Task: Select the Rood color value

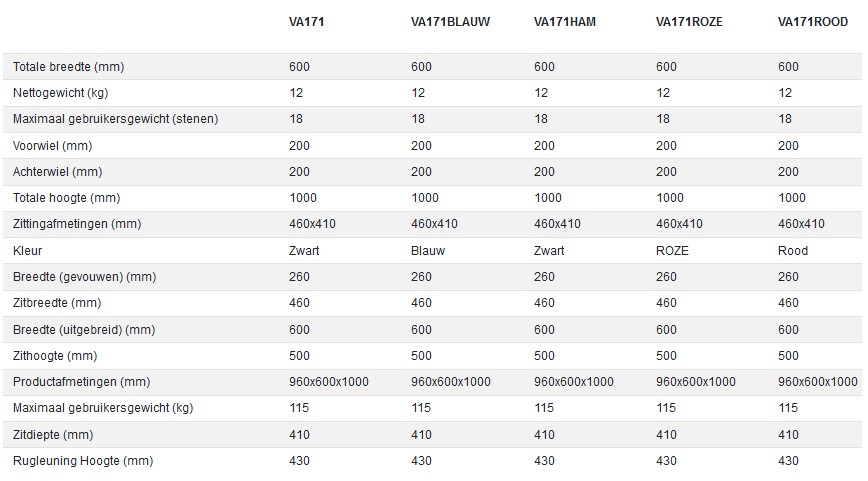Action: (x=793, y=251)
